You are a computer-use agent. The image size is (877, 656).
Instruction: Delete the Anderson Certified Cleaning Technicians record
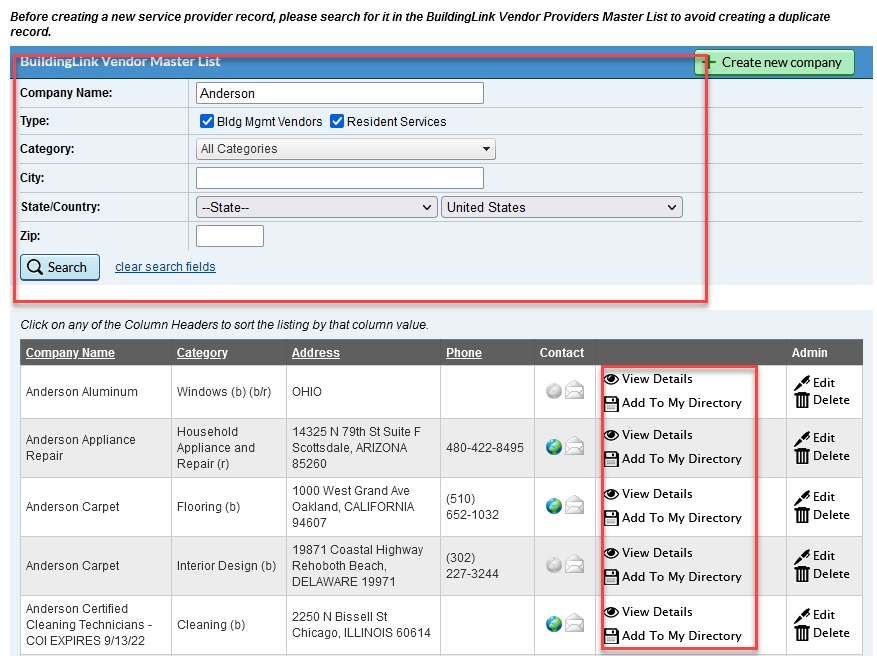click(x=822, y=633)
